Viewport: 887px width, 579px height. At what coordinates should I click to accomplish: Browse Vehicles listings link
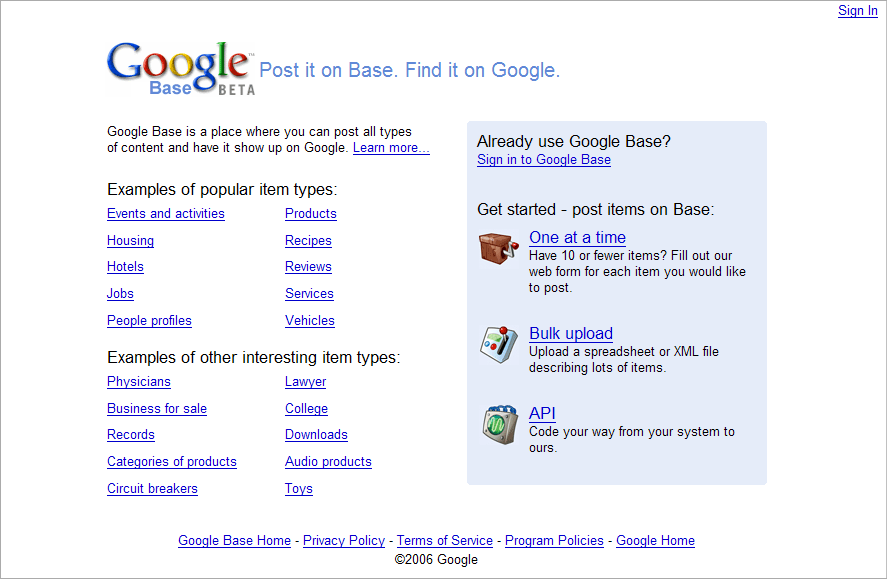pyautogui.click(x=310, y=321)
